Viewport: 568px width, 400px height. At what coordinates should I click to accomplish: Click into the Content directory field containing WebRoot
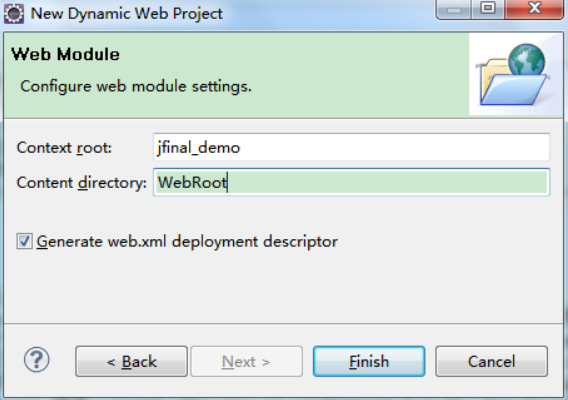click(x=351, y=182)
